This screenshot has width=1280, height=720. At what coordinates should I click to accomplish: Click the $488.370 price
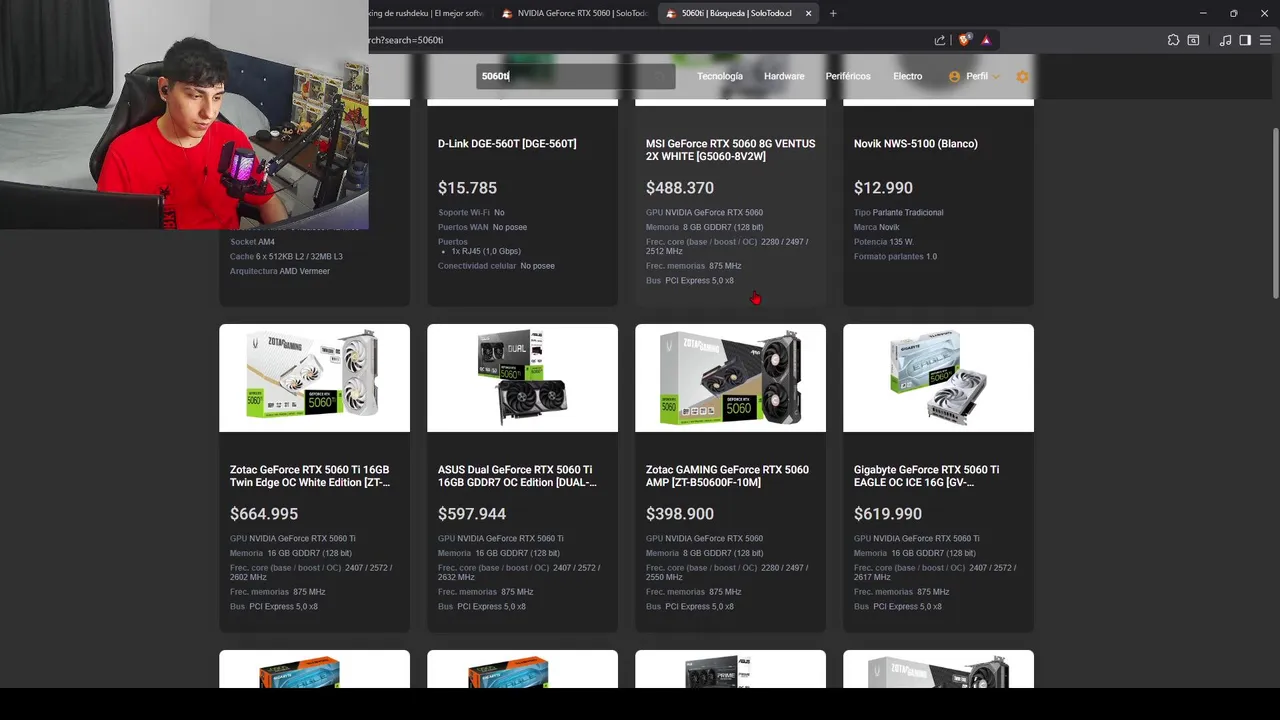click(680, 188)
